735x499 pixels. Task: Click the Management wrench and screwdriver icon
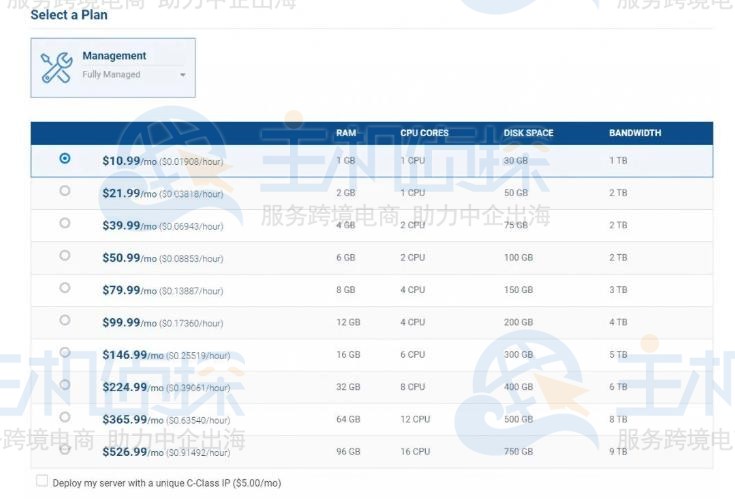coord(57,68)
